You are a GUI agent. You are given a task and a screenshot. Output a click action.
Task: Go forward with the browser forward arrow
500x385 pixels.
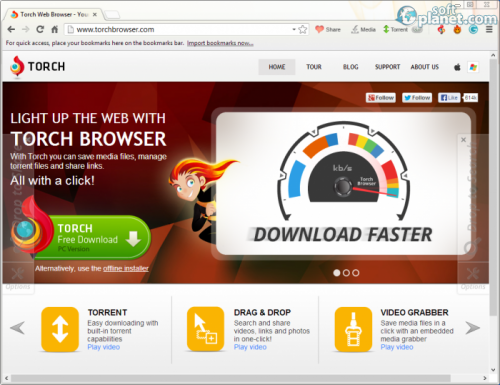pyautogui.click(x=25, y=29)
